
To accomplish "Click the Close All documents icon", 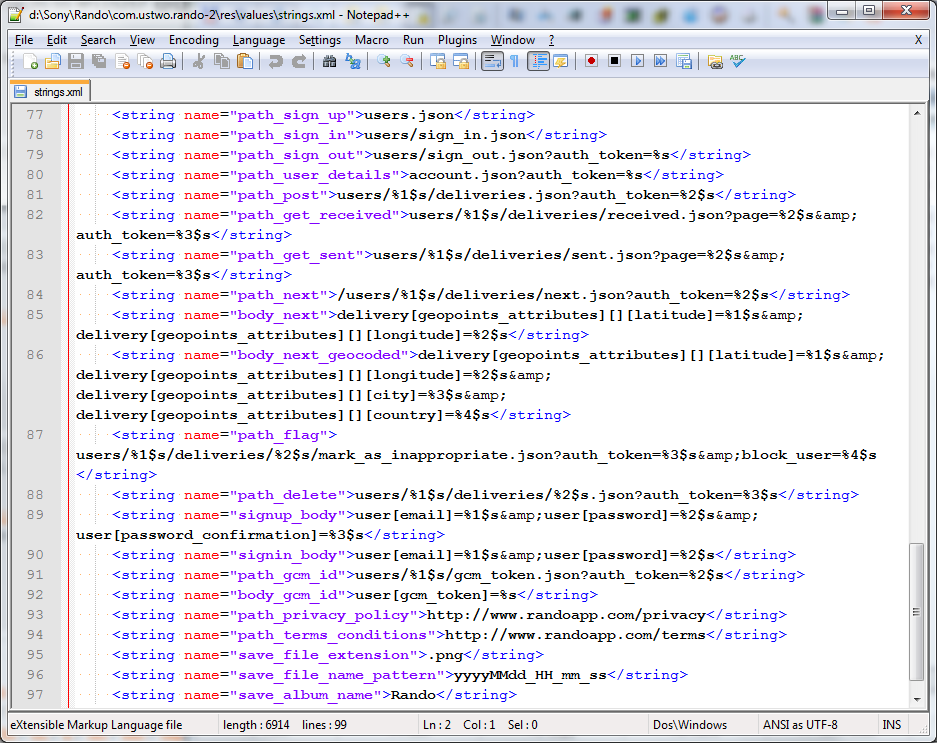I will click(145, 61).
